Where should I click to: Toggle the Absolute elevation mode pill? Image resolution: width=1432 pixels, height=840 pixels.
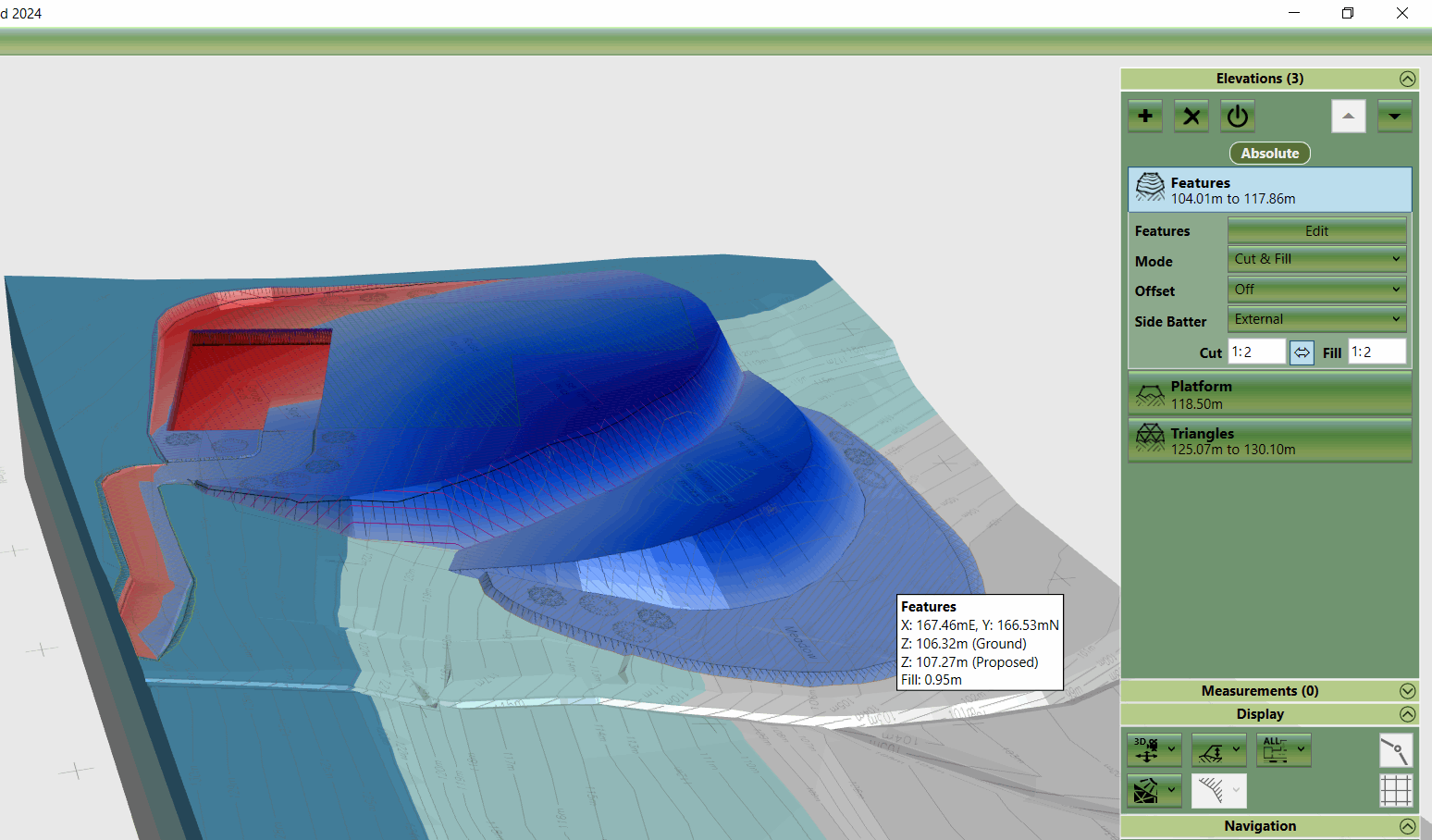[x=1269, y=154]
